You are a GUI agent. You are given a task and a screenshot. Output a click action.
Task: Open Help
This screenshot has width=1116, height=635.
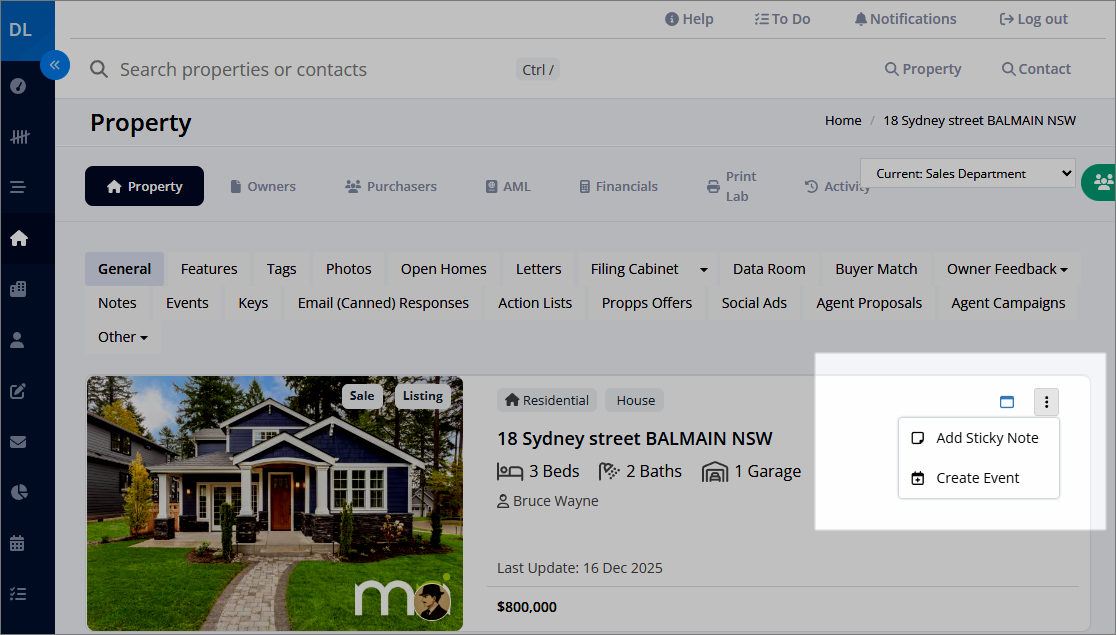click(689, 19)
